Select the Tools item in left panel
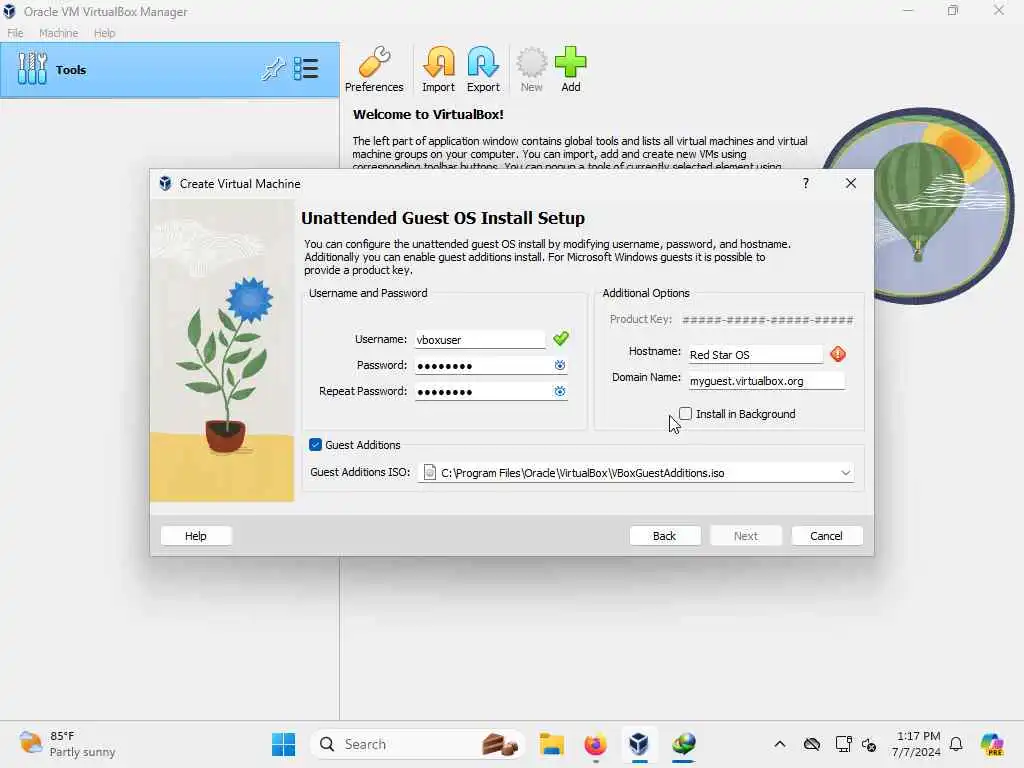1024x768 pixels. tap(170, 70)
